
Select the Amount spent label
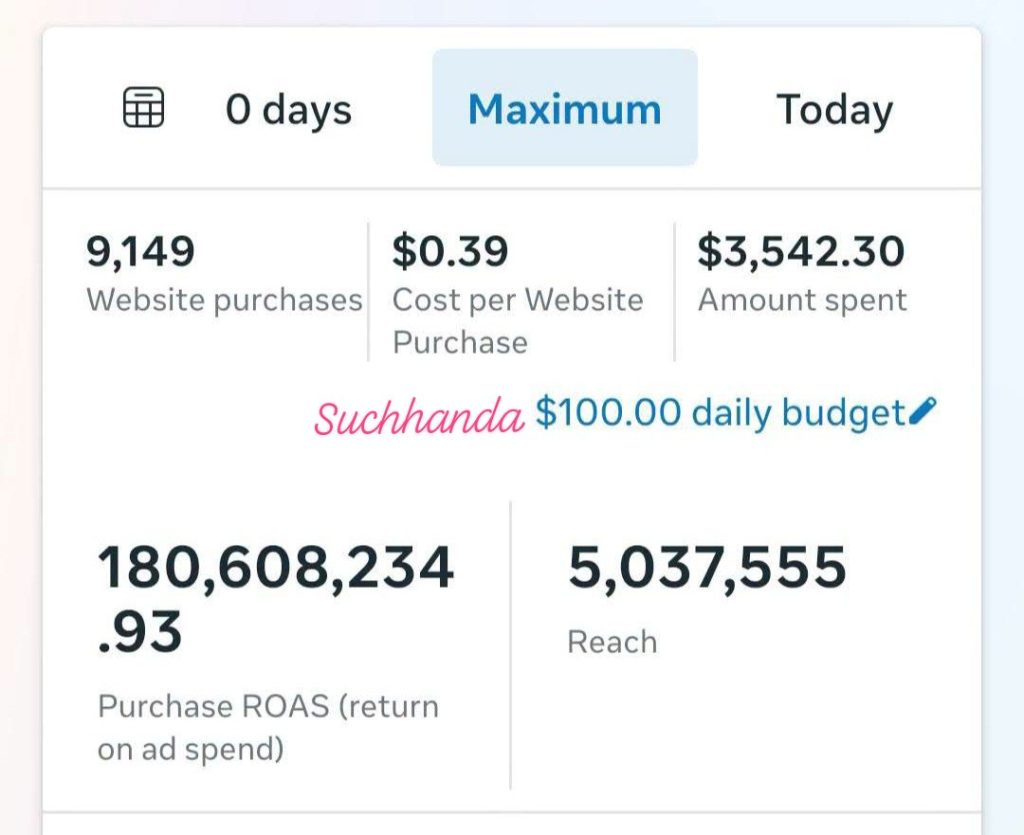[803, 300]
